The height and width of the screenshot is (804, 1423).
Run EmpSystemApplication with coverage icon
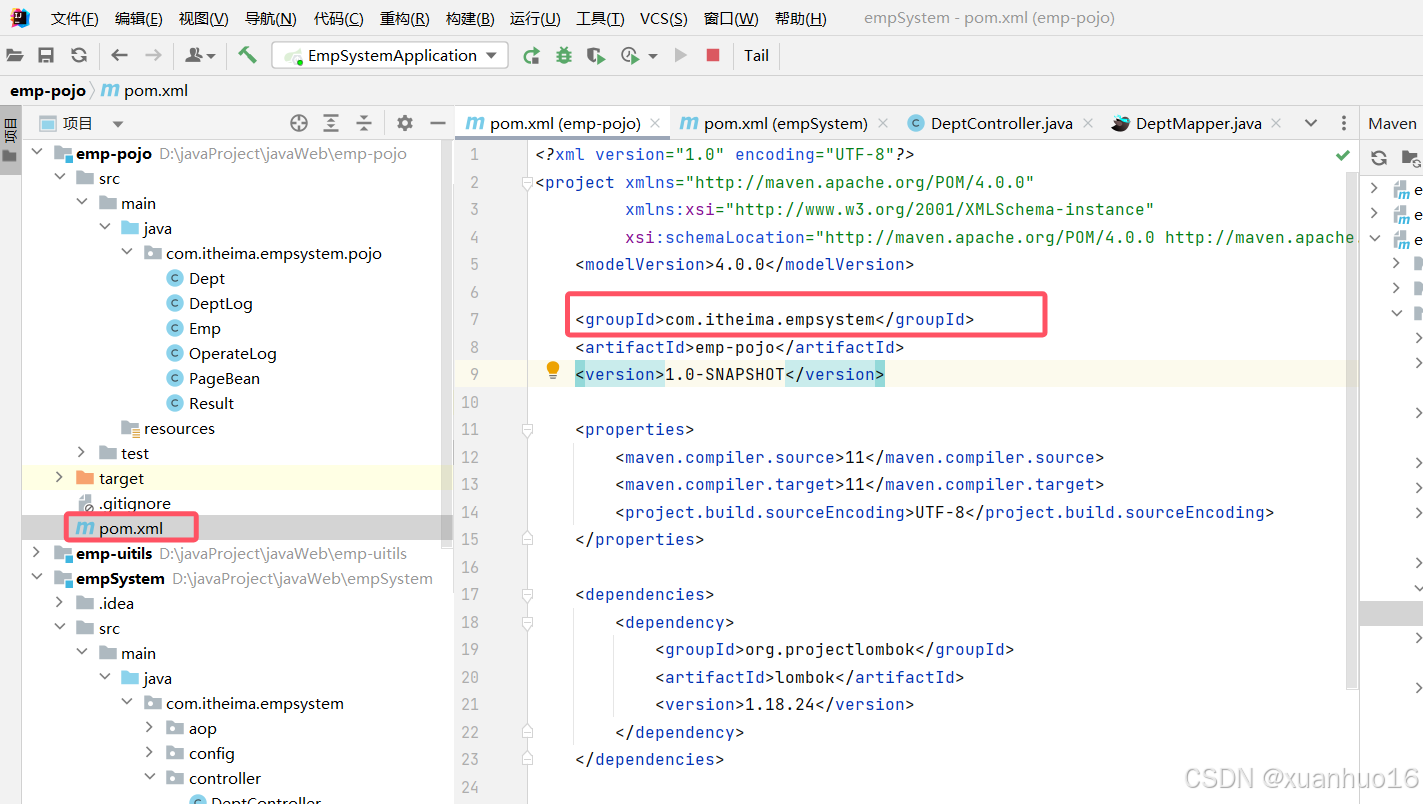click(594, 55)
